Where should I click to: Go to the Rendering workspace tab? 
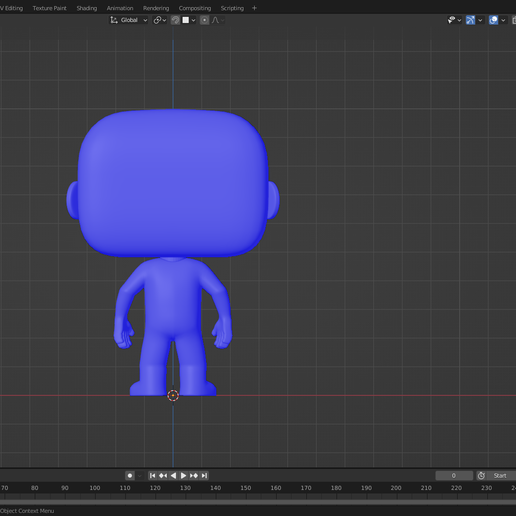coord(156,8)
